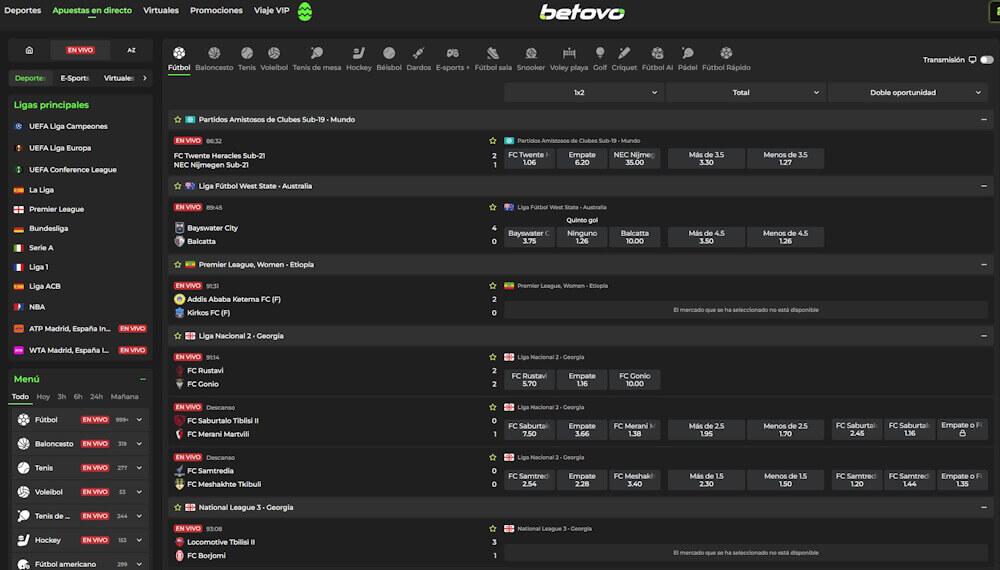Viewport: 1000px width, 570px height.
Task: Expand the Hockey menu row chevron
Action: [139, 540]
